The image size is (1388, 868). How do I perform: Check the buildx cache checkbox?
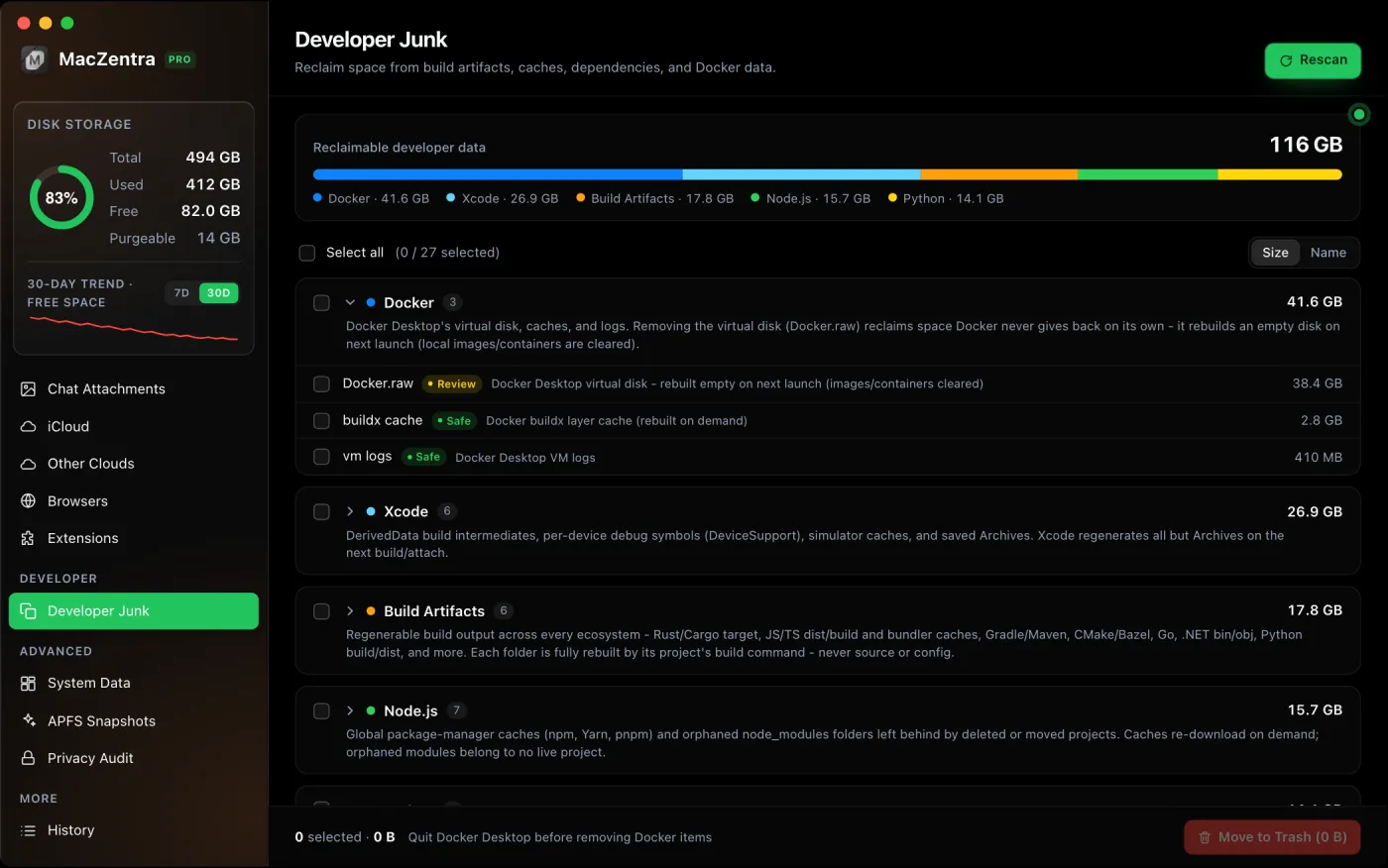point(321,421)
